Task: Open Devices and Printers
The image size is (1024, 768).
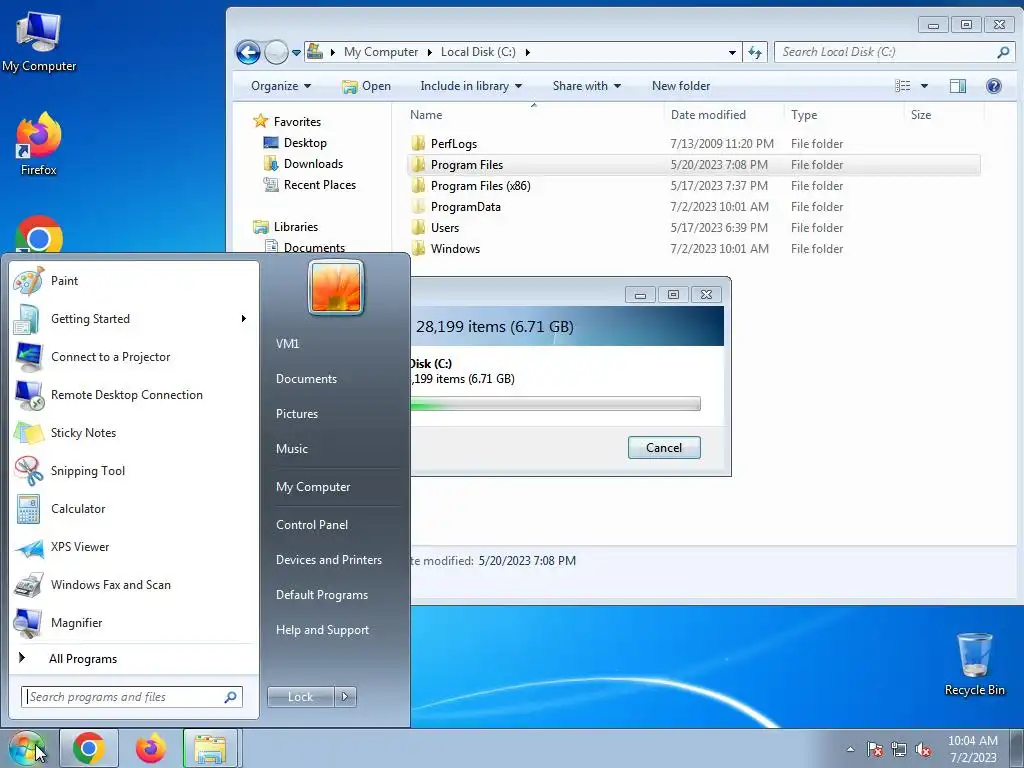Action: tap(328, 560)
